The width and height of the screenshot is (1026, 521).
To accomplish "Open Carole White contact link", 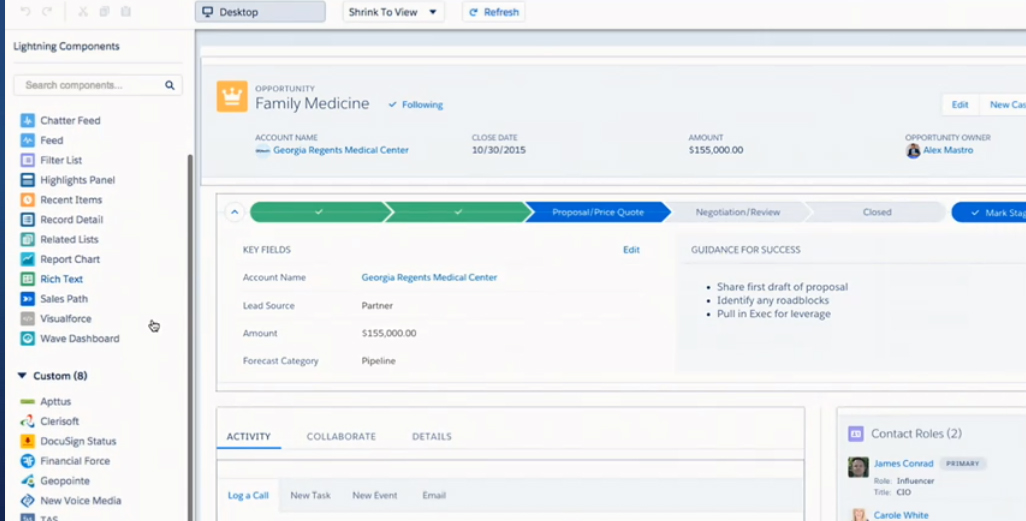I will tap(901, 515).
